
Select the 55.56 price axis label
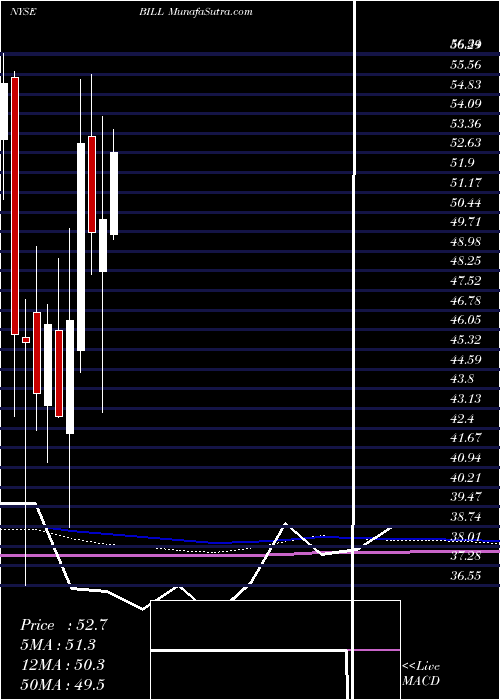click(466, 65)
